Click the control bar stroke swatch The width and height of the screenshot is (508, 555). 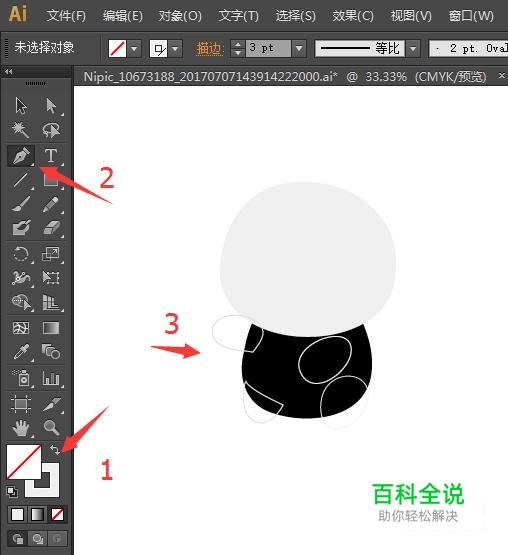pyautogui.click(x=159, y=48)
